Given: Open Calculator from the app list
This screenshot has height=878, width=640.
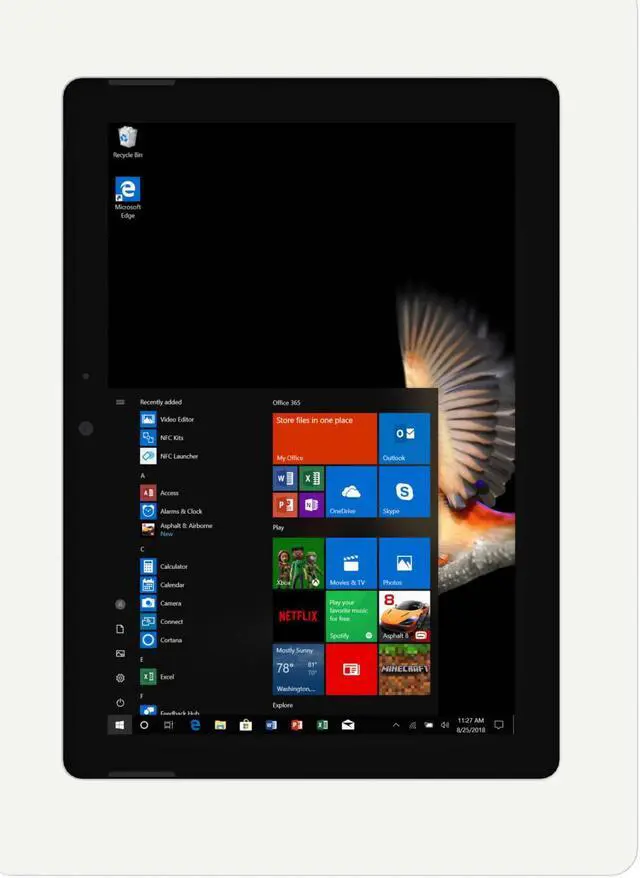Looking at the screenshot, I should [173, 567].
